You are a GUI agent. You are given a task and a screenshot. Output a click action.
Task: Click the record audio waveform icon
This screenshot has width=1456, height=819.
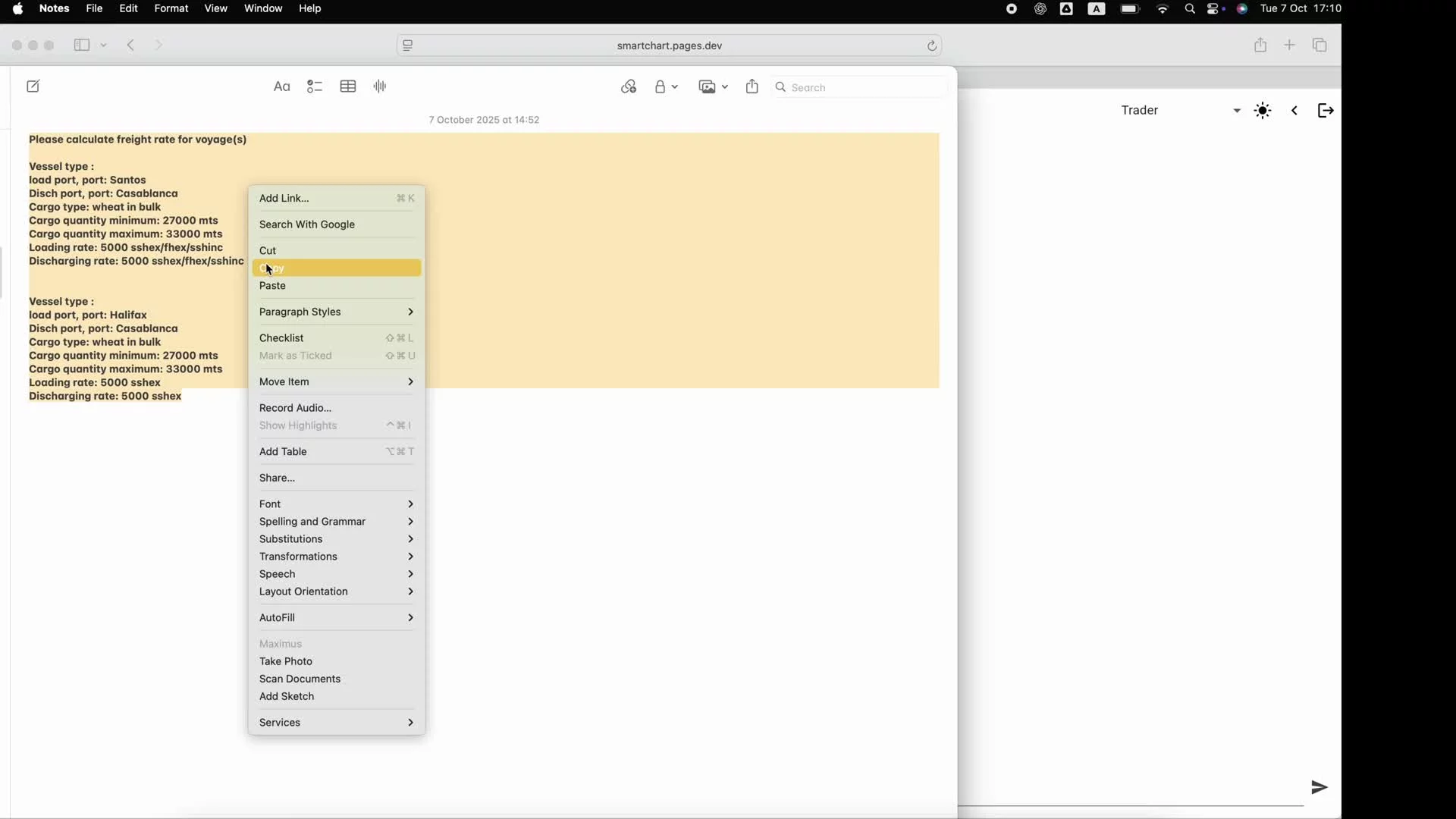[x=380, y=86]
